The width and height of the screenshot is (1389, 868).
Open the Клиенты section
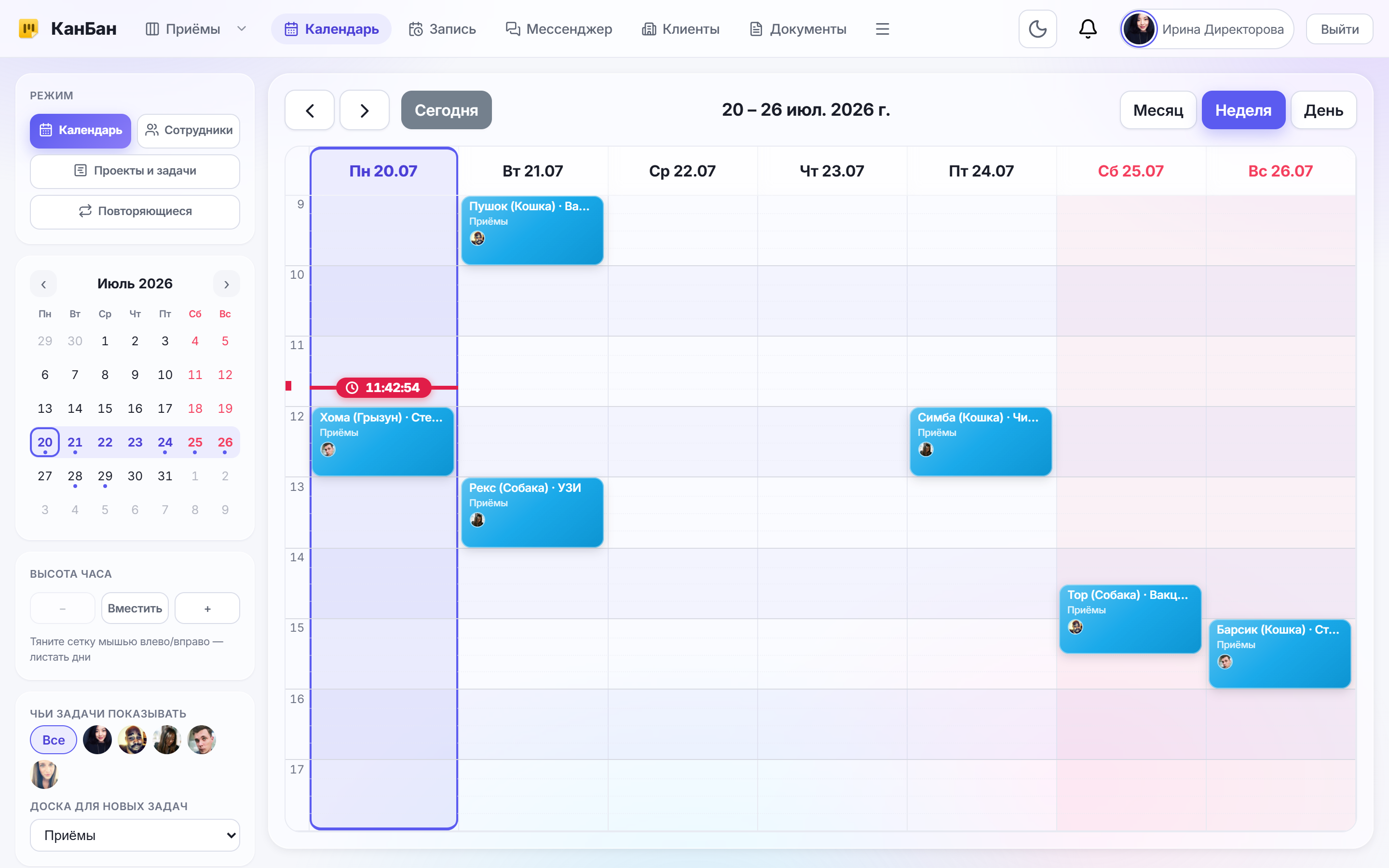[x=680, y=29]
